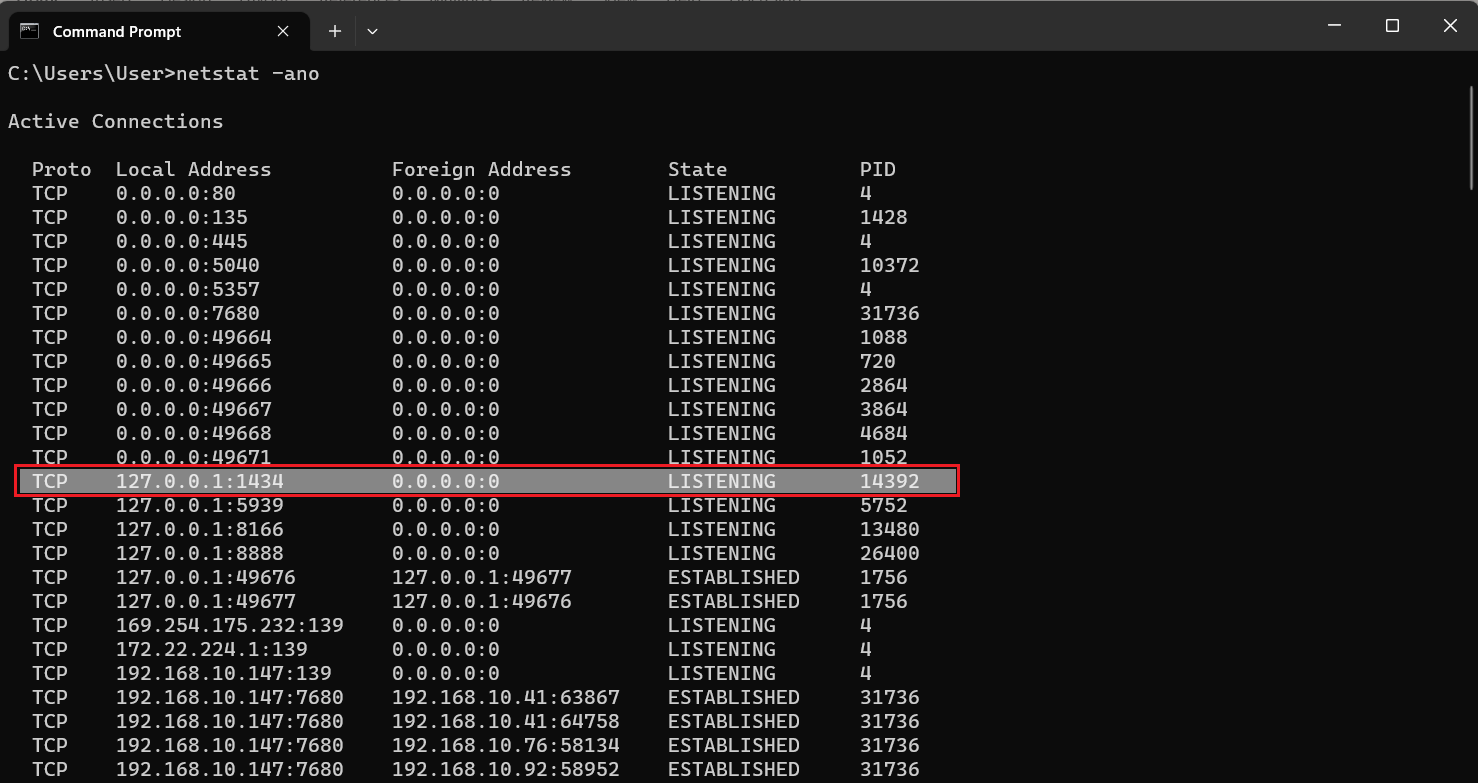Click foreign address 192.168.10.76:58134
The image size is (1478, 783).
click(506, 745)
